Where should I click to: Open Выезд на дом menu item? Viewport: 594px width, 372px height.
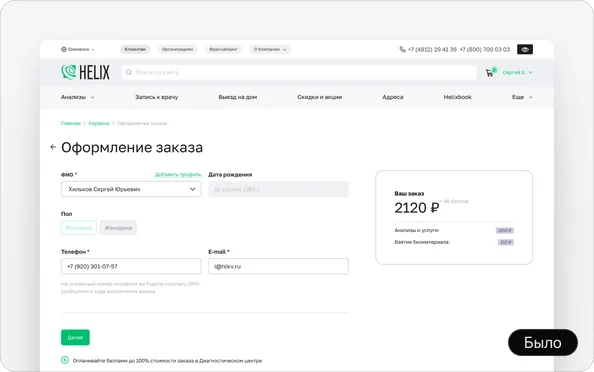(238, 97)
